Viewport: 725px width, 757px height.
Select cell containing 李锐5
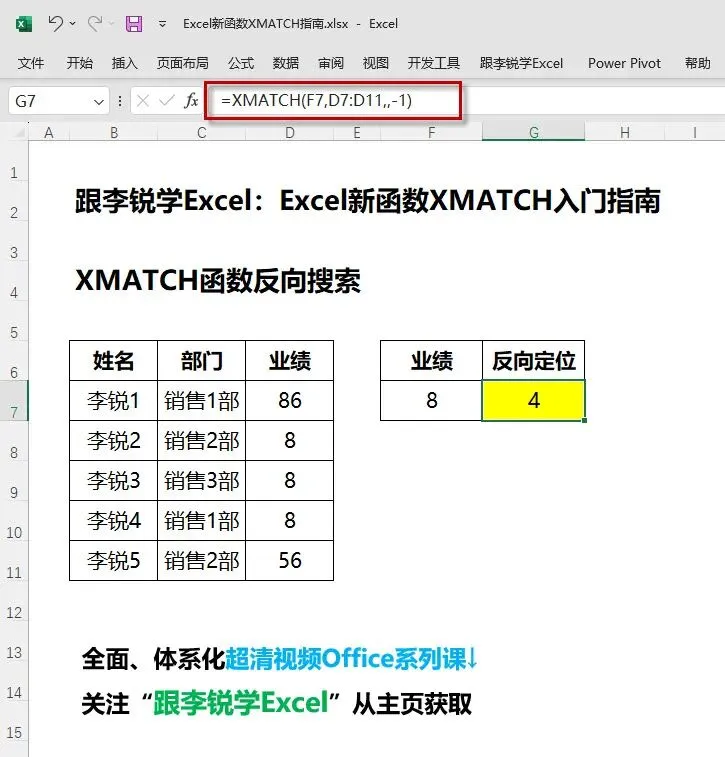[113, 561]
